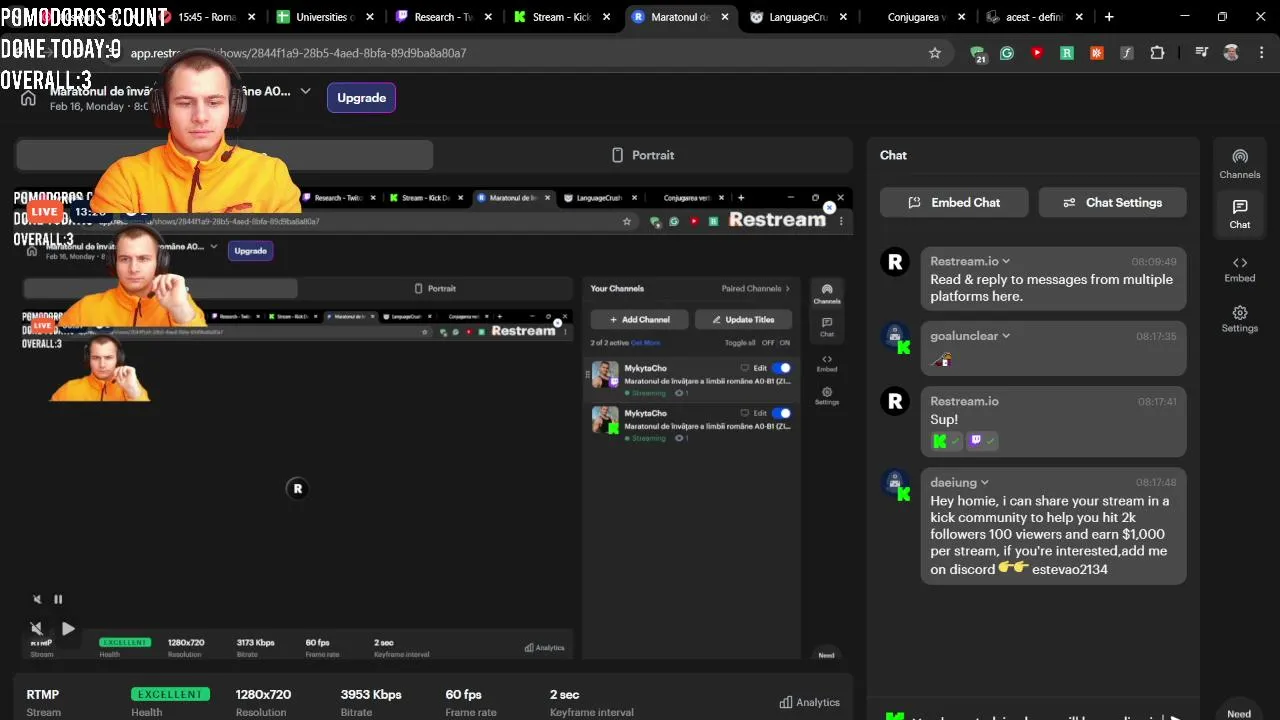Click the pause icon in the preview
Image resolution: width=1280 pixels, height=720 pixels.
click(x=58, y=599)
